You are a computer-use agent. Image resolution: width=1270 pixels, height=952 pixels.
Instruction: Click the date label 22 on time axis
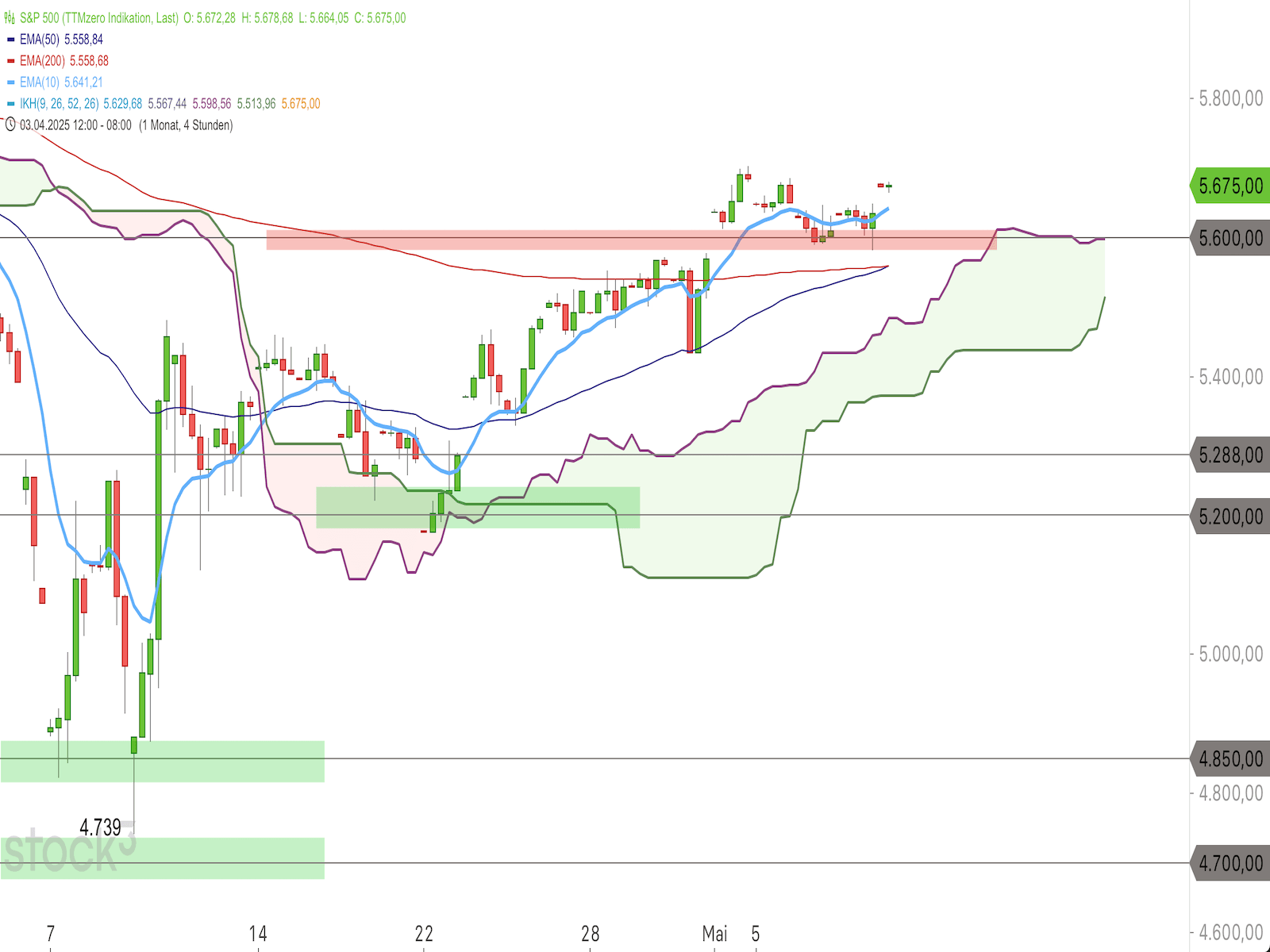click(425, 934)
